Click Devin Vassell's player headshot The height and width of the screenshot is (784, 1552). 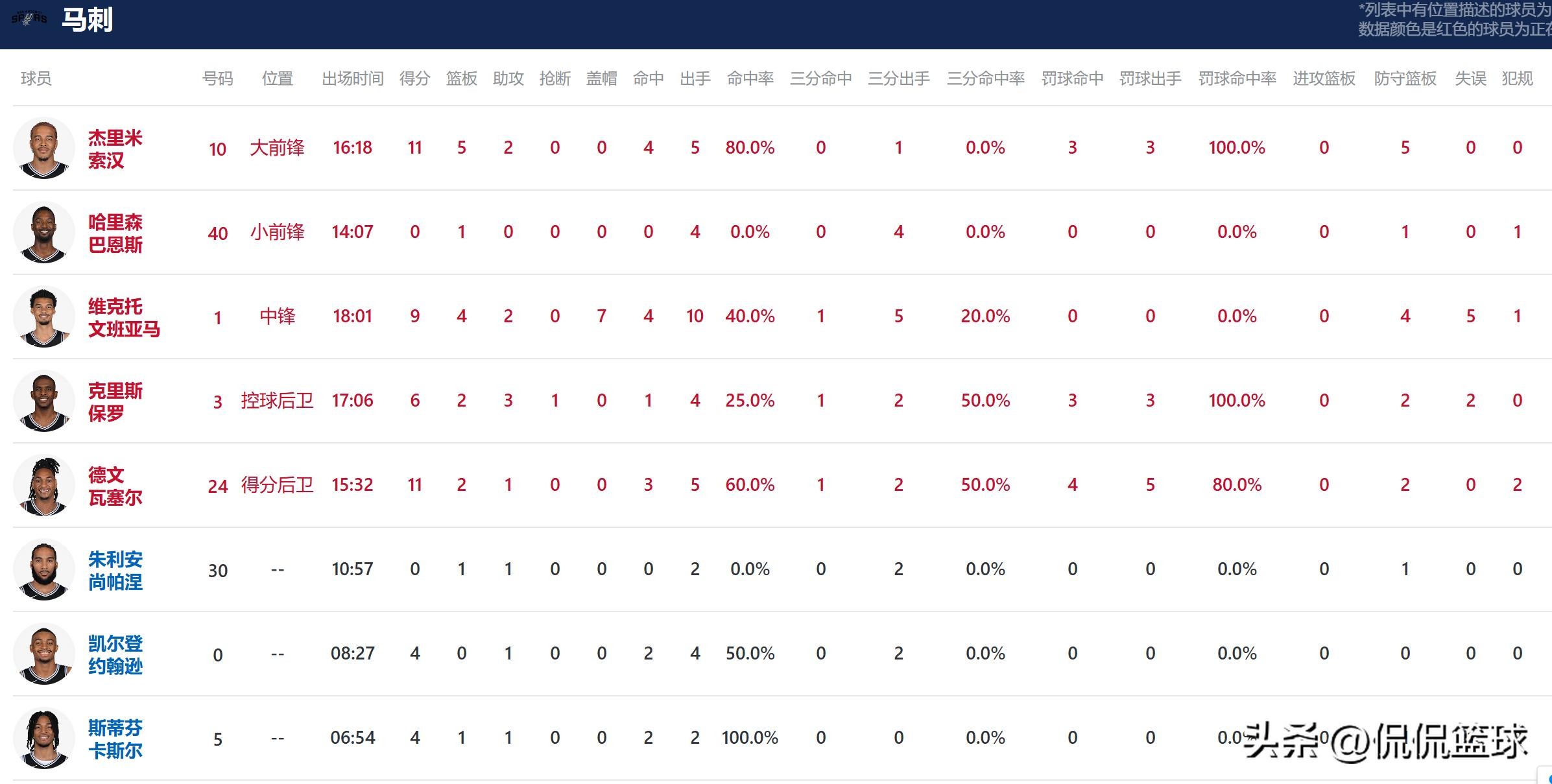click(x=44, y=485)
